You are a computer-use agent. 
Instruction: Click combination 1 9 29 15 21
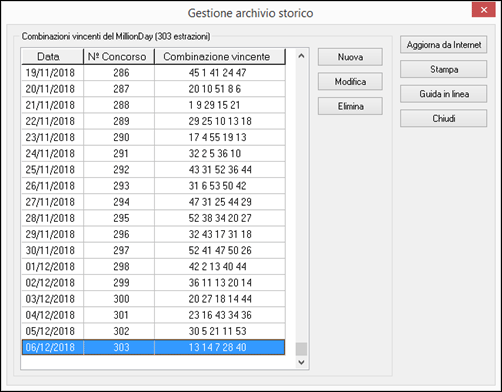click(214, 105)
